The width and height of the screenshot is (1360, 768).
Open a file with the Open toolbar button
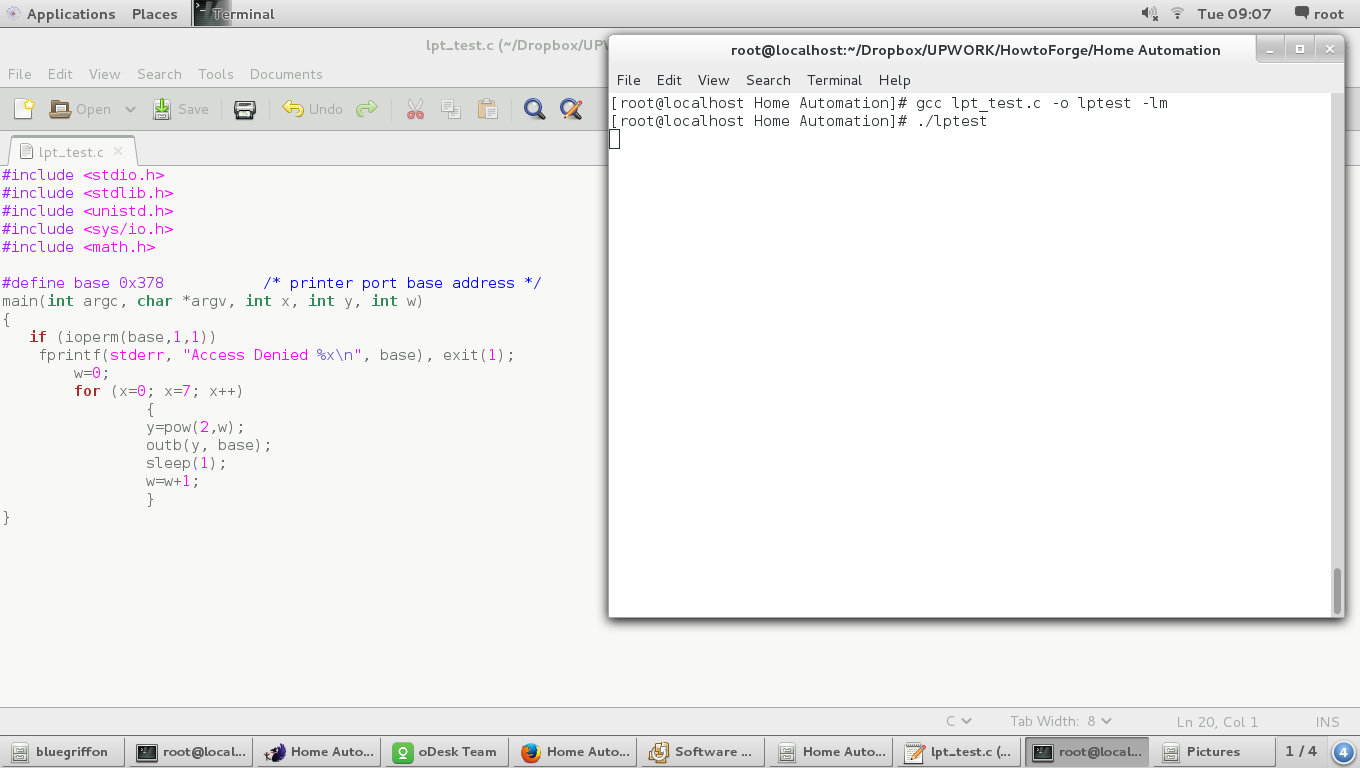80,109
